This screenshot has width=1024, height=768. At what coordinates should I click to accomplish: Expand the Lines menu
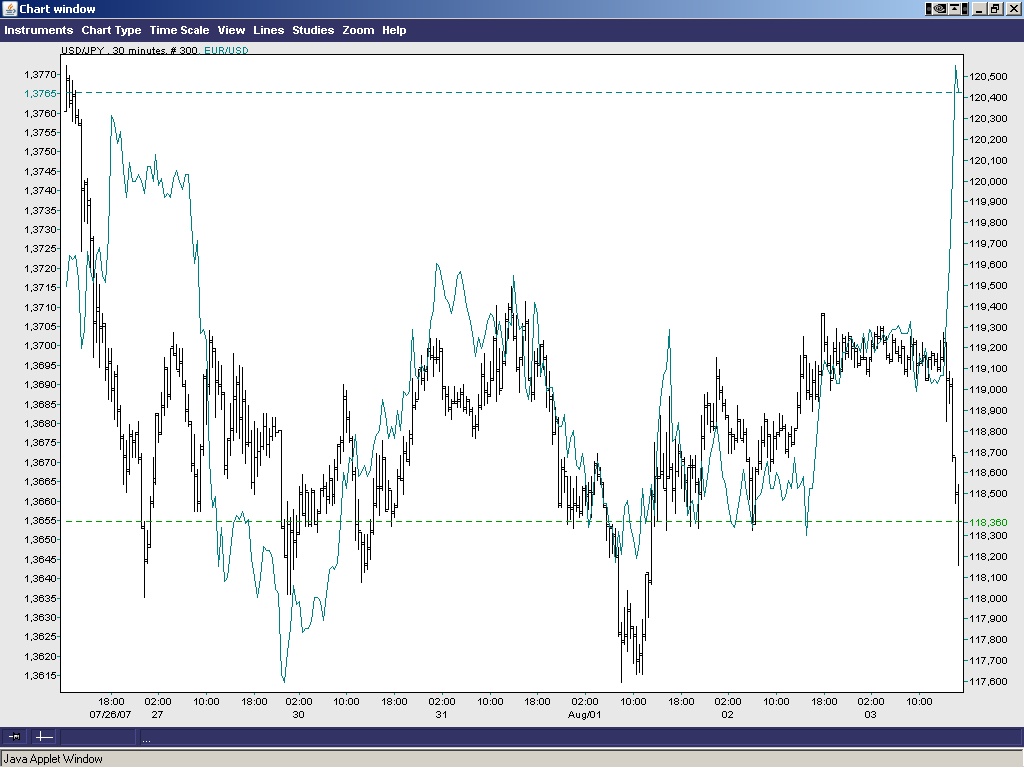(x=268, y=30)
